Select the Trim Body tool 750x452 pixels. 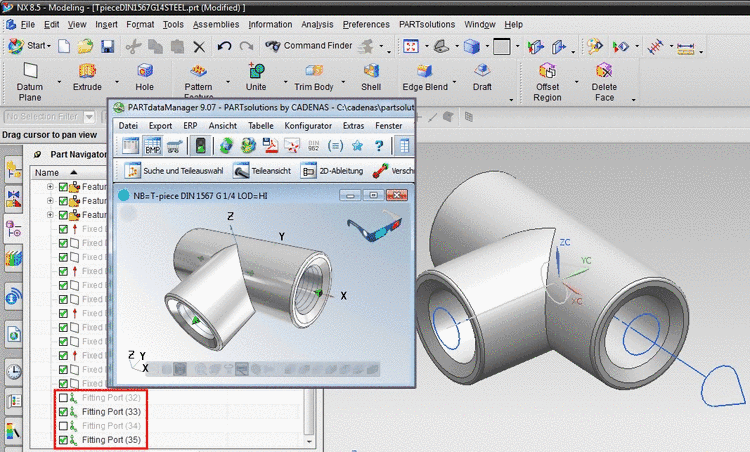pos(314,77)
